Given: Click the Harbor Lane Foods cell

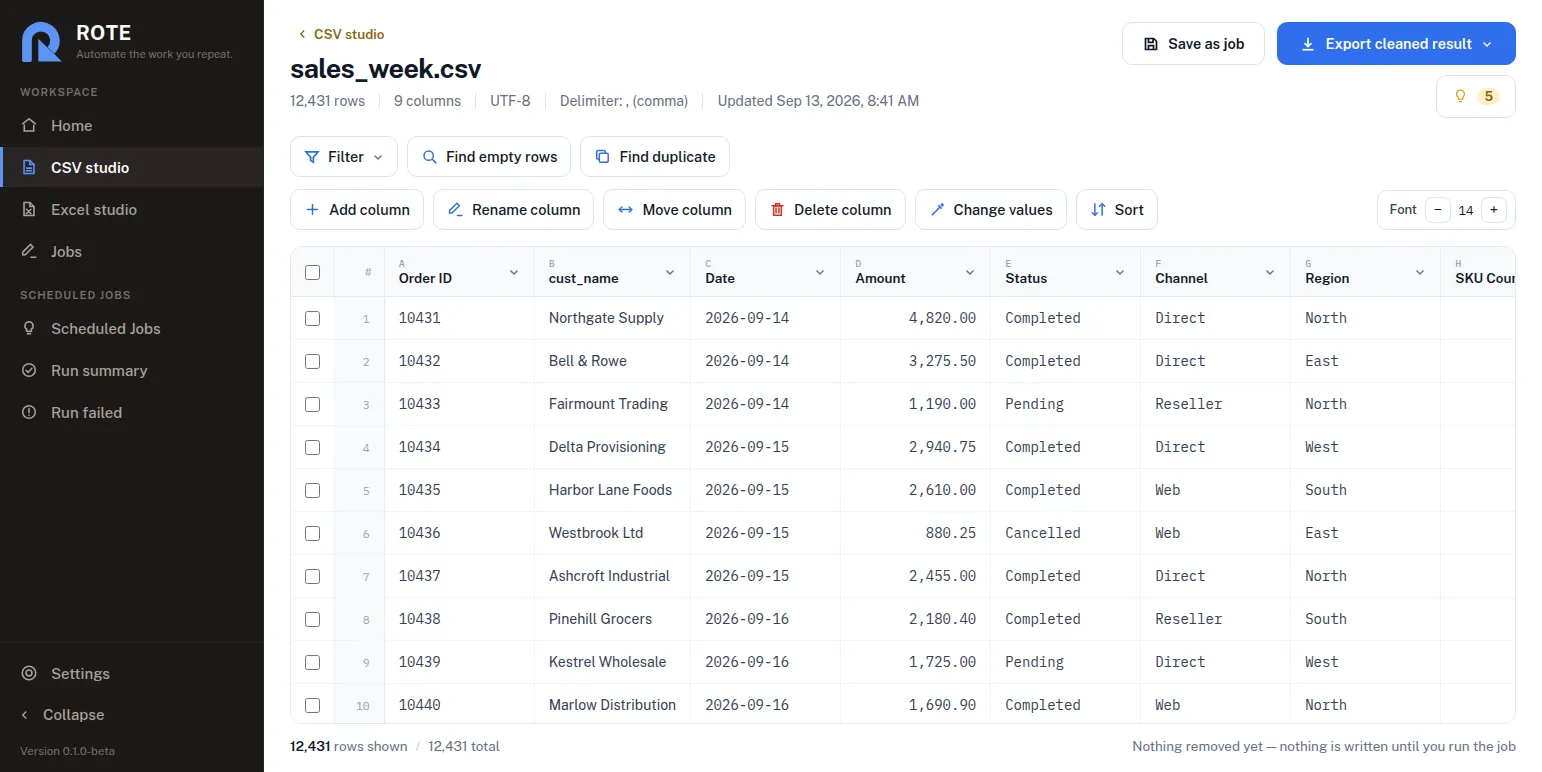Looking at the screenshot, I should coord(613,490).
